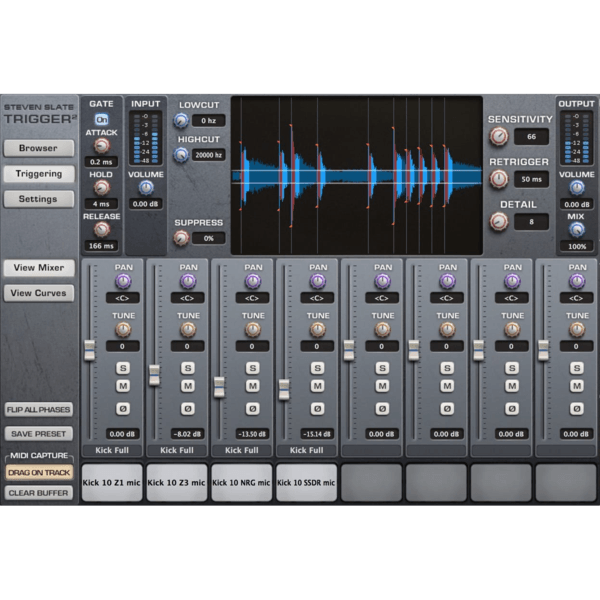This screenshot has width=600, height=600.
Task: Mute the second mixer channel
Action: point(187,387)
